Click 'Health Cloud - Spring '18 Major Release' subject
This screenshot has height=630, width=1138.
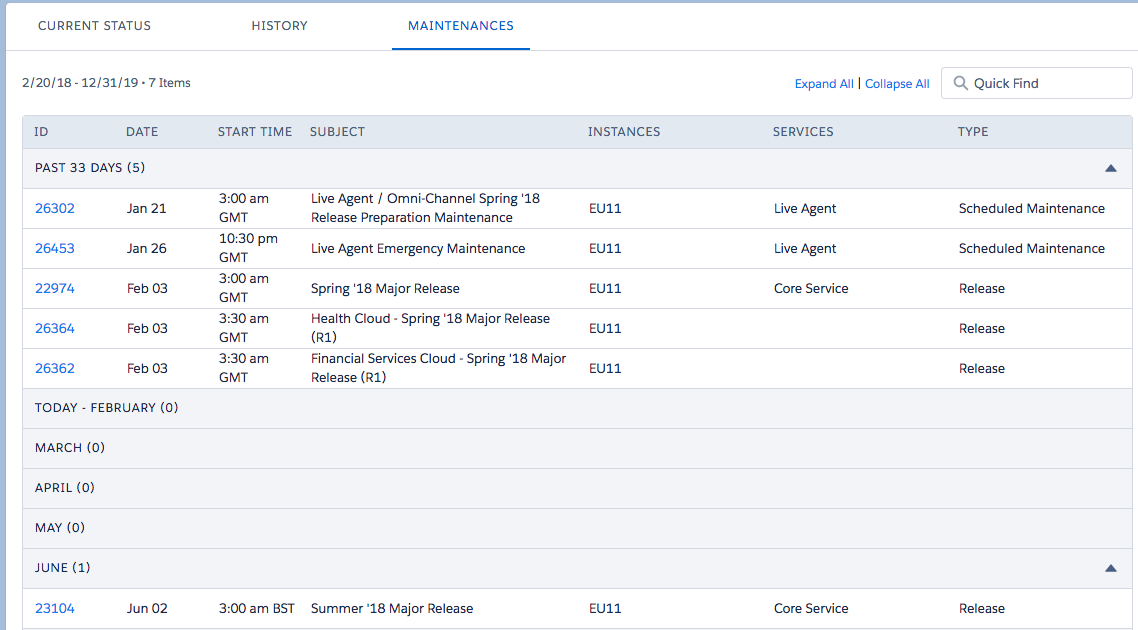[x=430, y=328]
